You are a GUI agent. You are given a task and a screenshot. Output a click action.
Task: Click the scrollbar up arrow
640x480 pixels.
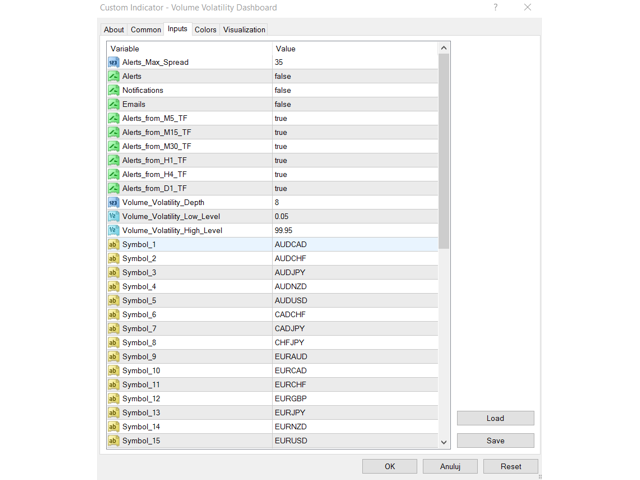click(444, 48)
